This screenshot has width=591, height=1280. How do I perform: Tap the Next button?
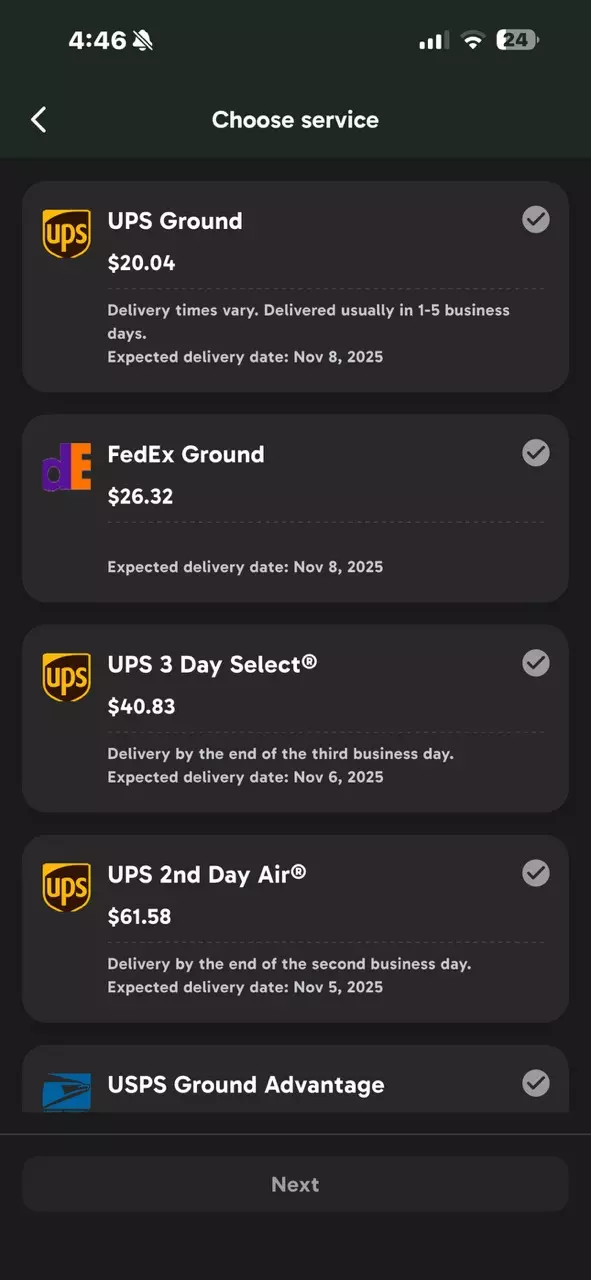pyautogui.click(x=295, y=1184)
